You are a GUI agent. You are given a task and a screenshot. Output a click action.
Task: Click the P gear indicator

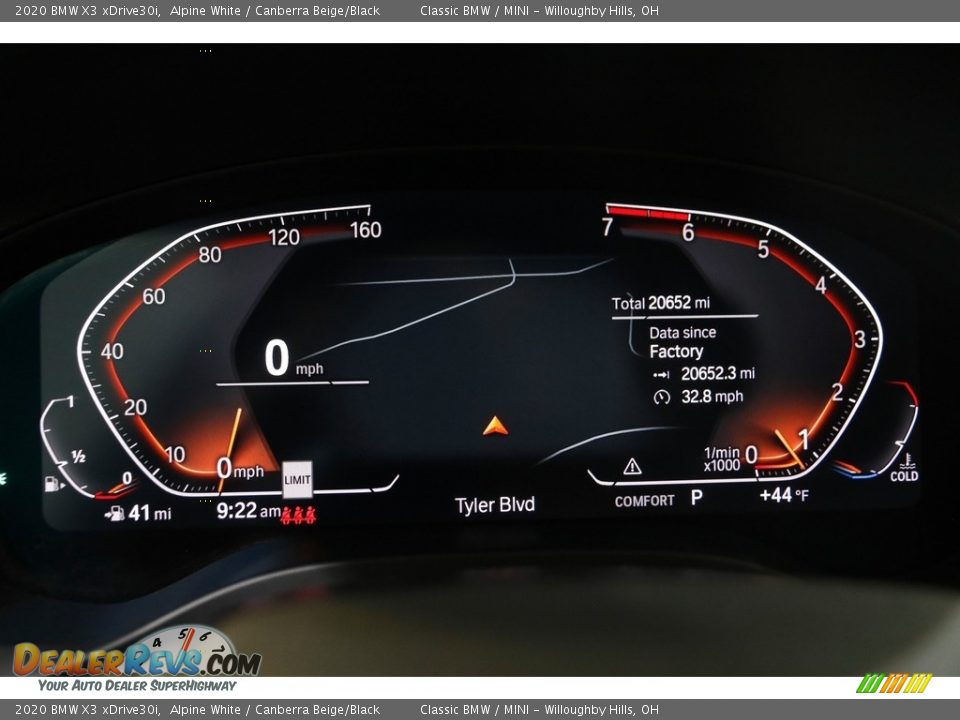[x=697, y=497]
